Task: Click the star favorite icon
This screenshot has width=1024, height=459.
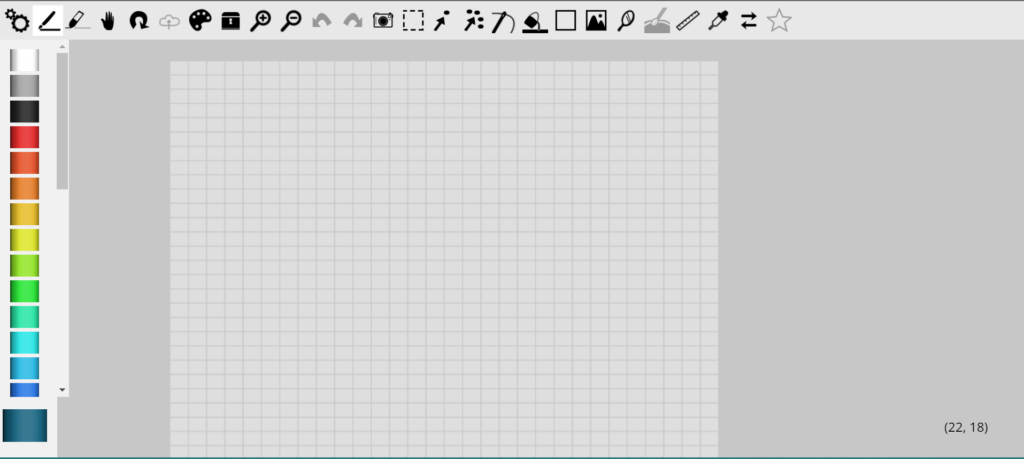Action: [779, 21]
